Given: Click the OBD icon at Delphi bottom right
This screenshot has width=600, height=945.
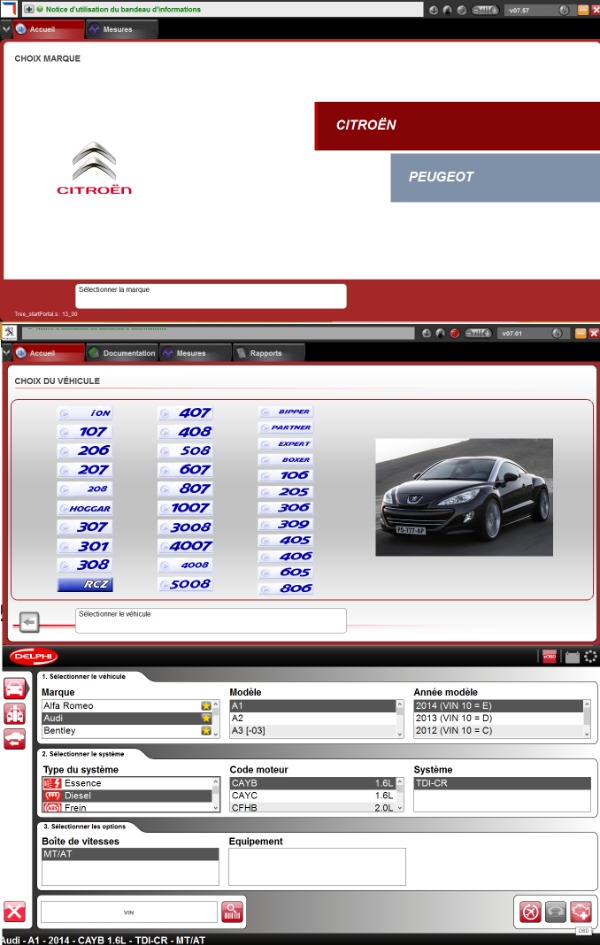Looking at the screenshot, I should coord(581,912).
